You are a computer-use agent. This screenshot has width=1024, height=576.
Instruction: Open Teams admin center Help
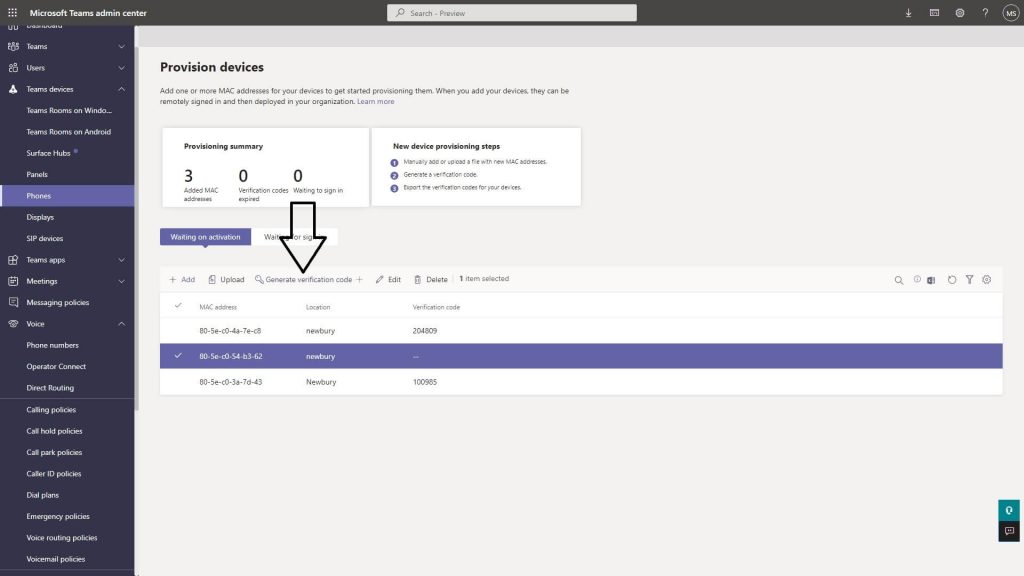pyautogui.click(x=985, y=12)
